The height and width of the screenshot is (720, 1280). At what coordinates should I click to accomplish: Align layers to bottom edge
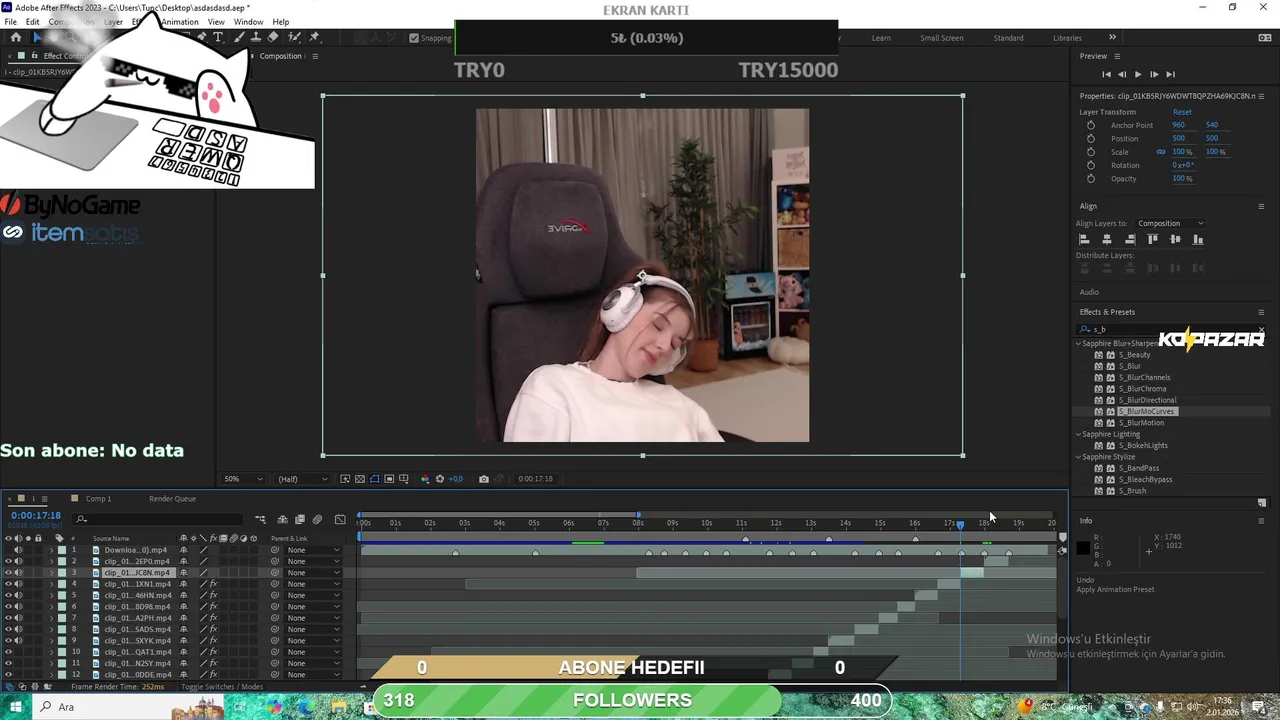coord(1198,240)
